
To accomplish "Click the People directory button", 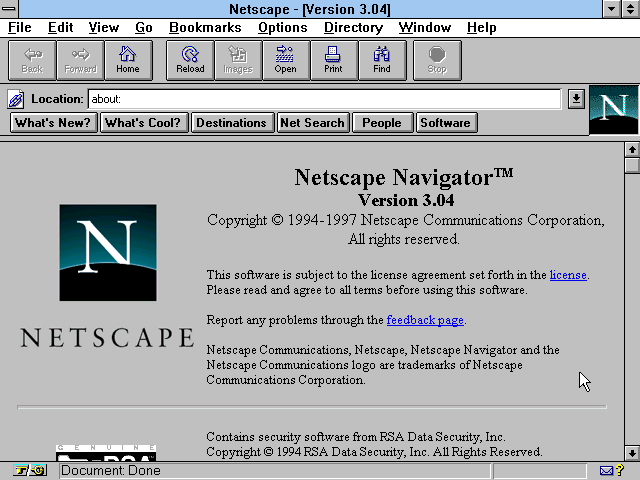I will pyautogui.click(x=383, y=123).
